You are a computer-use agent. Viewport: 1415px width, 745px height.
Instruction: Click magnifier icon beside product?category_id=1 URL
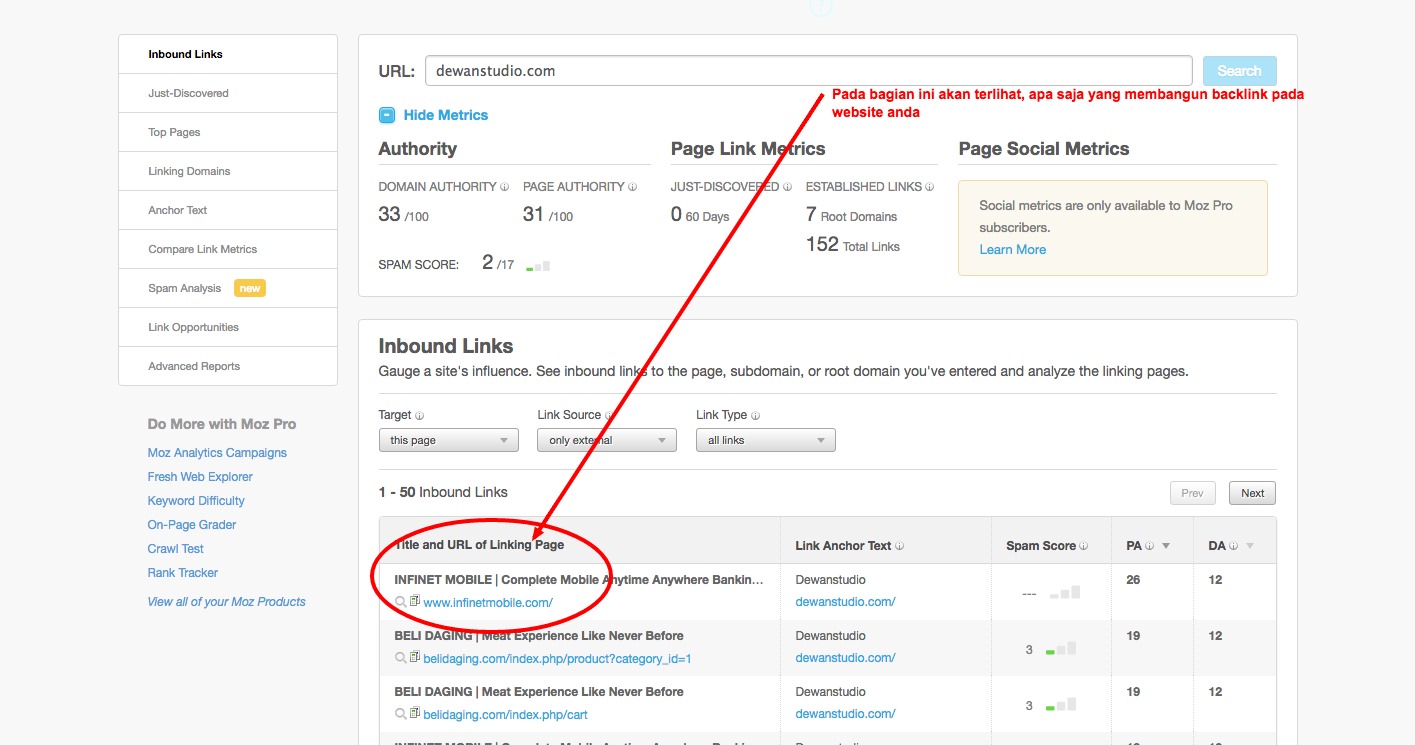[x=400, y=658]
